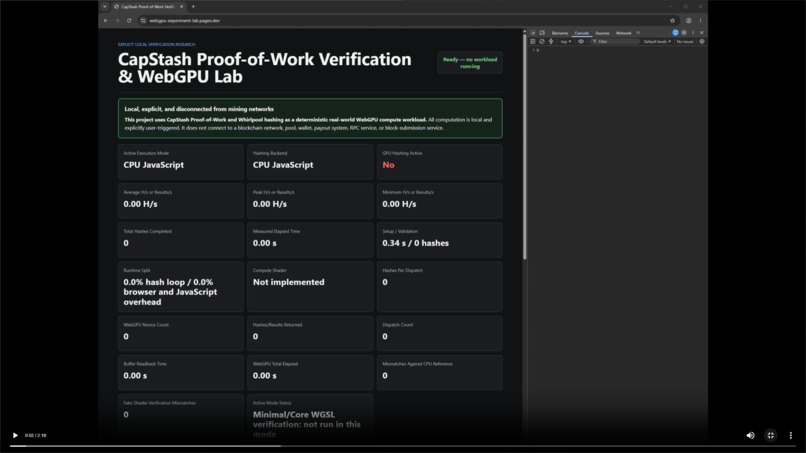
Task: Go forward using the browser forward arrow
Action: (117, 21)
